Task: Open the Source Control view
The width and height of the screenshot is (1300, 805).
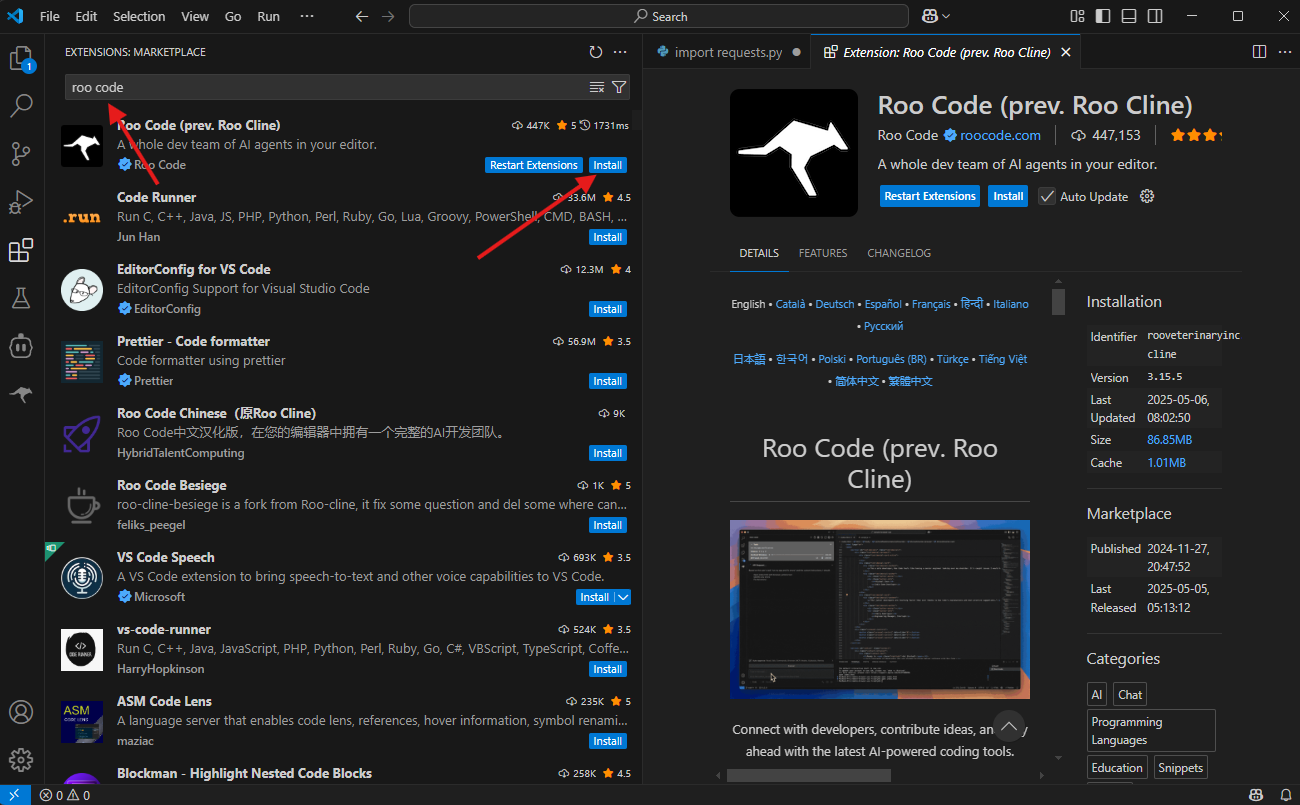Action: pos(21,153)
